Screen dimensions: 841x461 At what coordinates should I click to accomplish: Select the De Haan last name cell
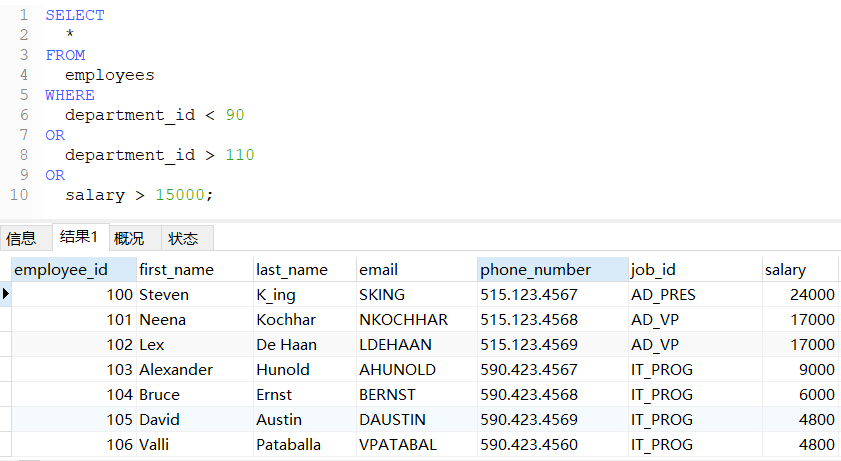[286, 345]
